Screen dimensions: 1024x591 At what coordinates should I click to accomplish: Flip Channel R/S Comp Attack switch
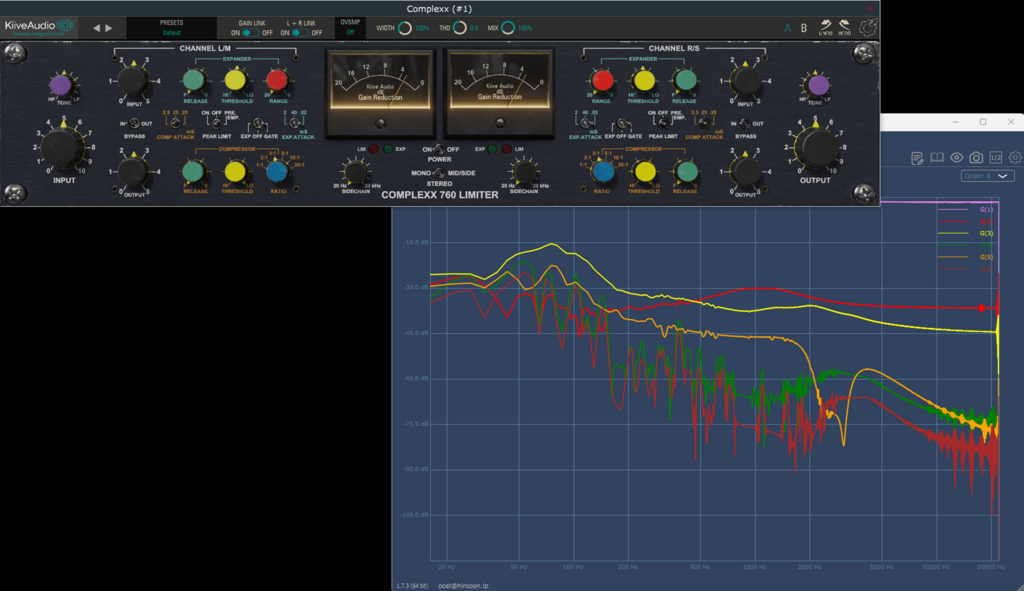(x=703, y=123)
